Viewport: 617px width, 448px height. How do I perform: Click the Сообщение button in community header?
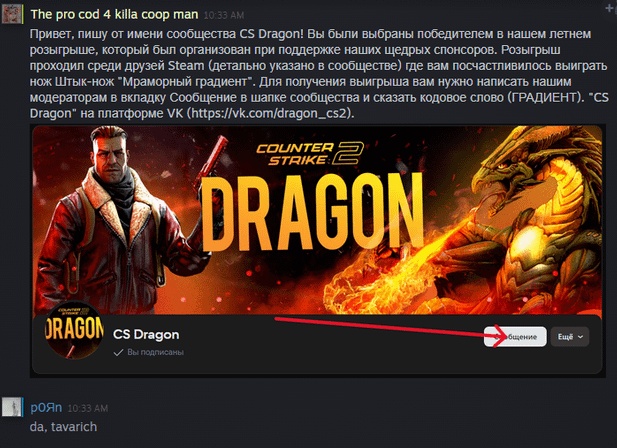(x=515, y=337)
